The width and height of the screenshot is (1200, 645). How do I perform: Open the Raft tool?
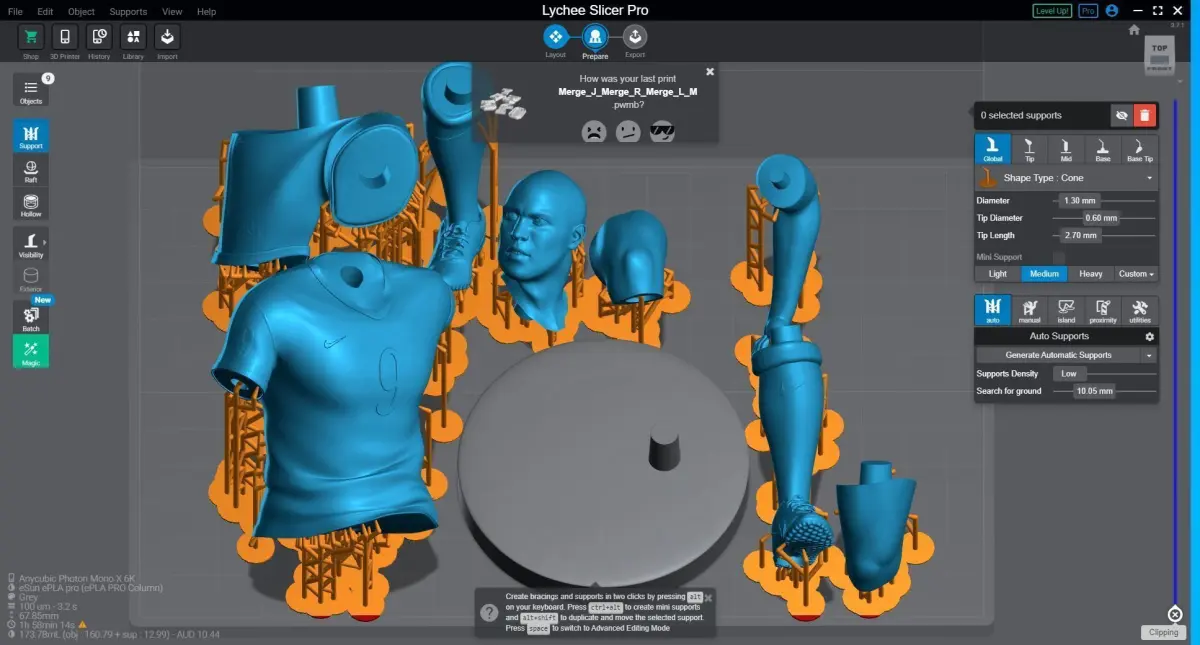point(31,171)
